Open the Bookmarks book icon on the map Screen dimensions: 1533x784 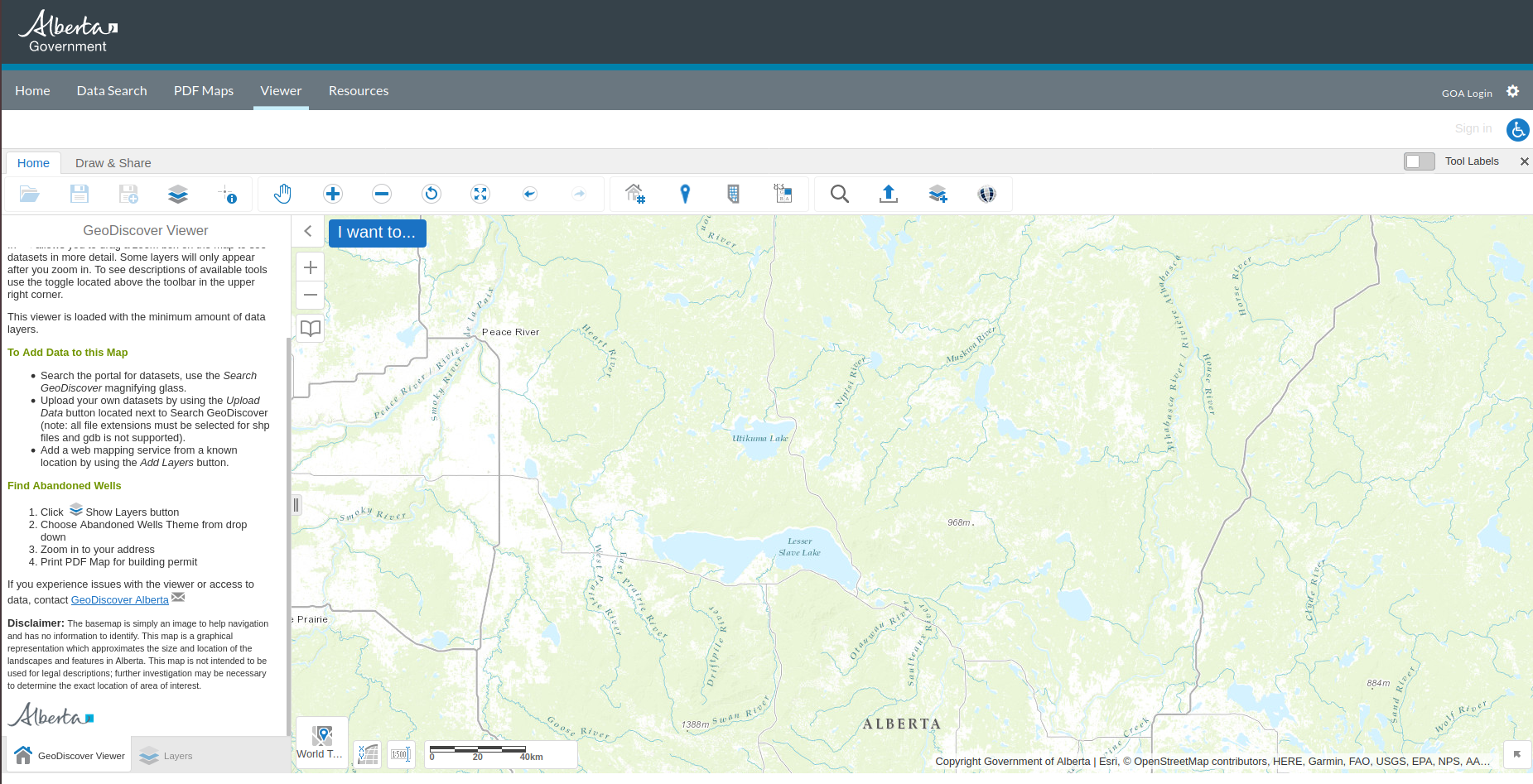310,328
